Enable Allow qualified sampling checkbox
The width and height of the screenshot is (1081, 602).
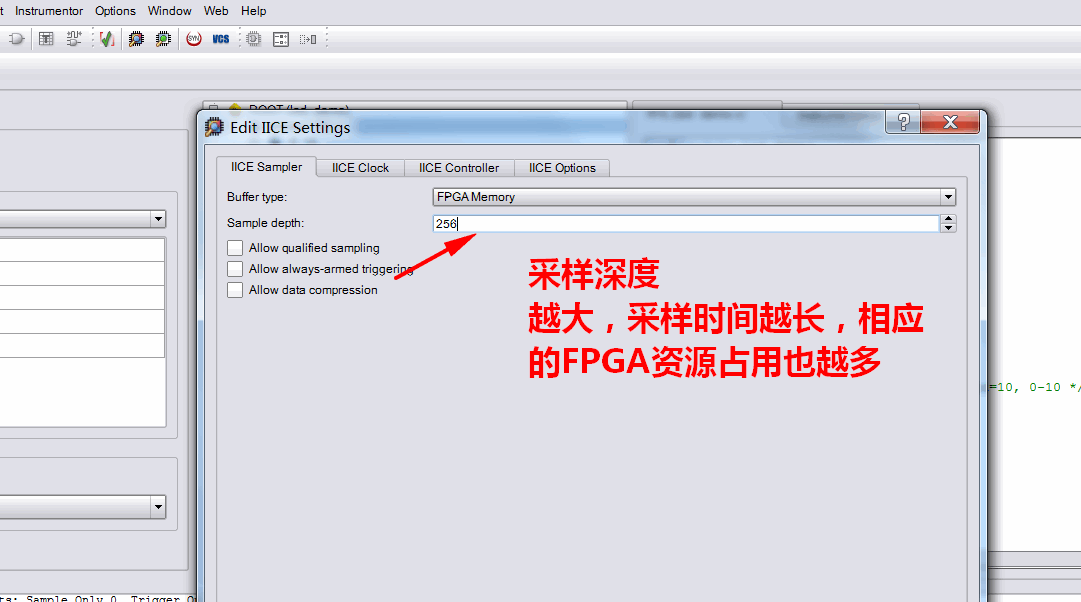tap(235, 248)
